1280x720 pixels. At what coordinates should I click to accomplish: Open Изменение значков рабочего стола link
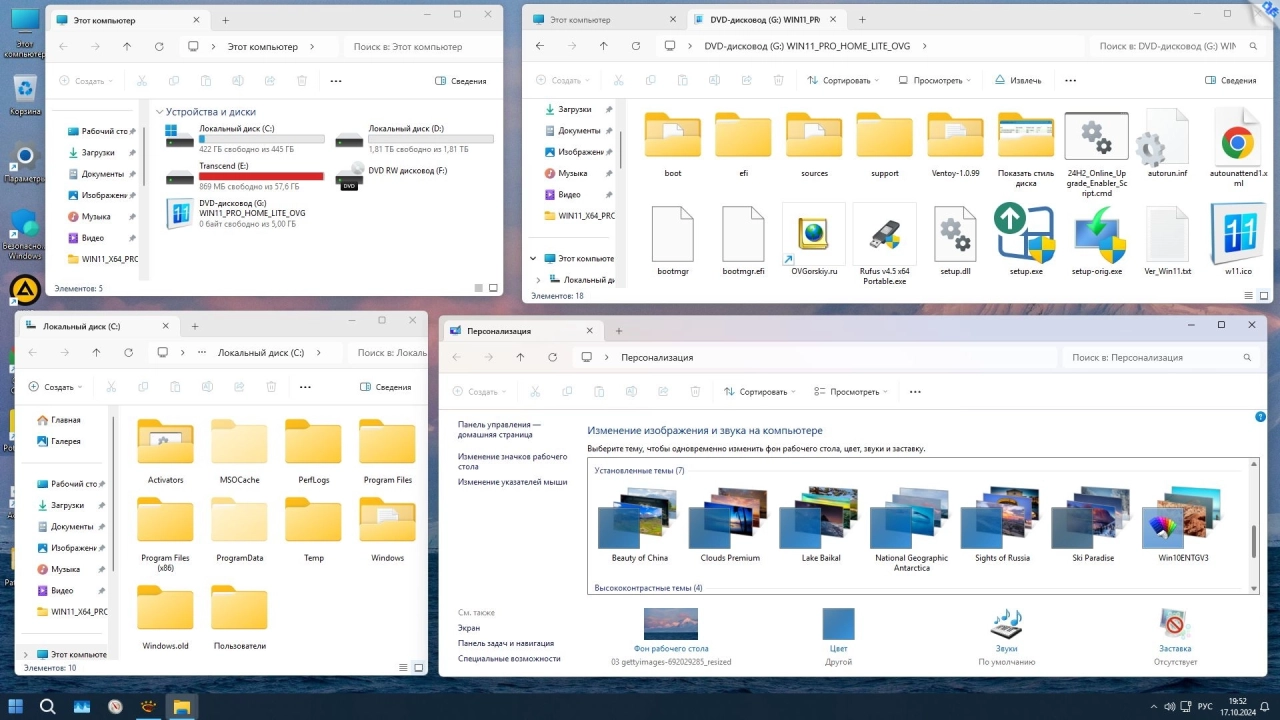click(x=513, y=461)
